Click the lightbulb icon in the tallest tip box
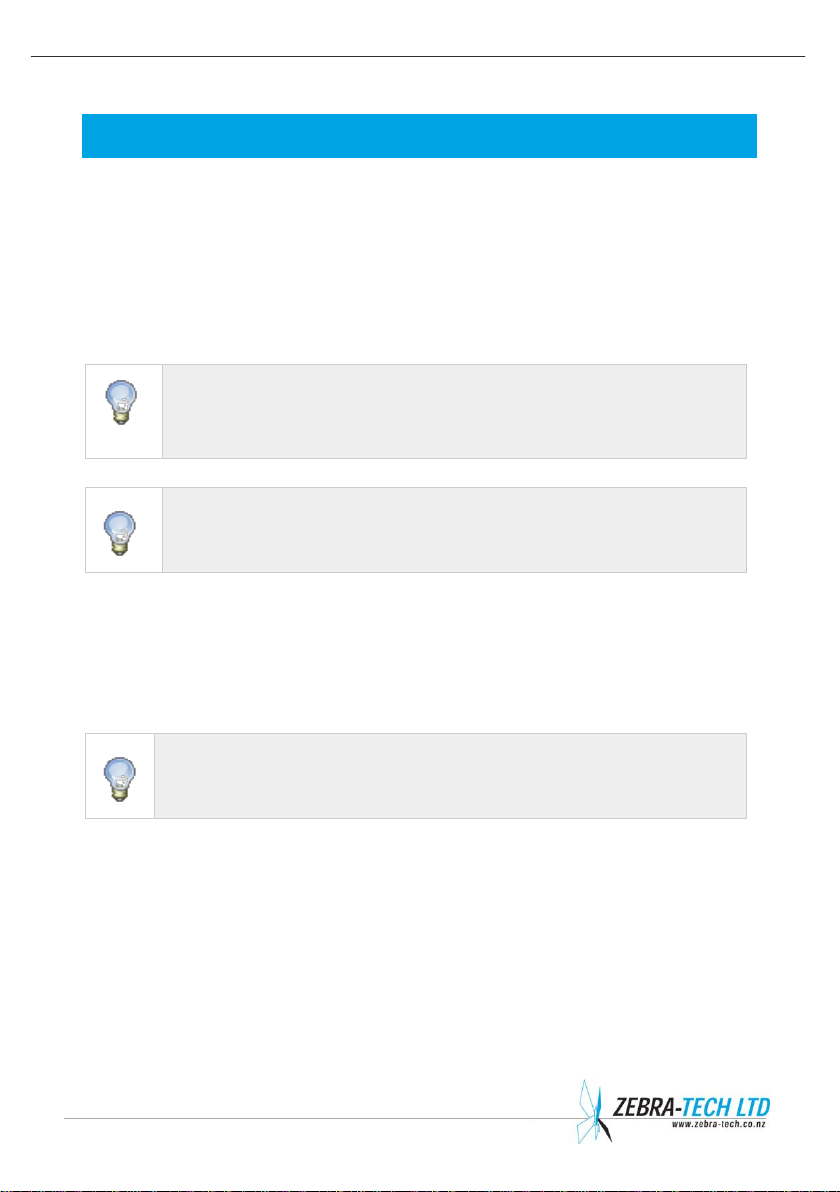Image resolution: width=840 pixels, height=1192 pixels. click(x=120, y=402)
